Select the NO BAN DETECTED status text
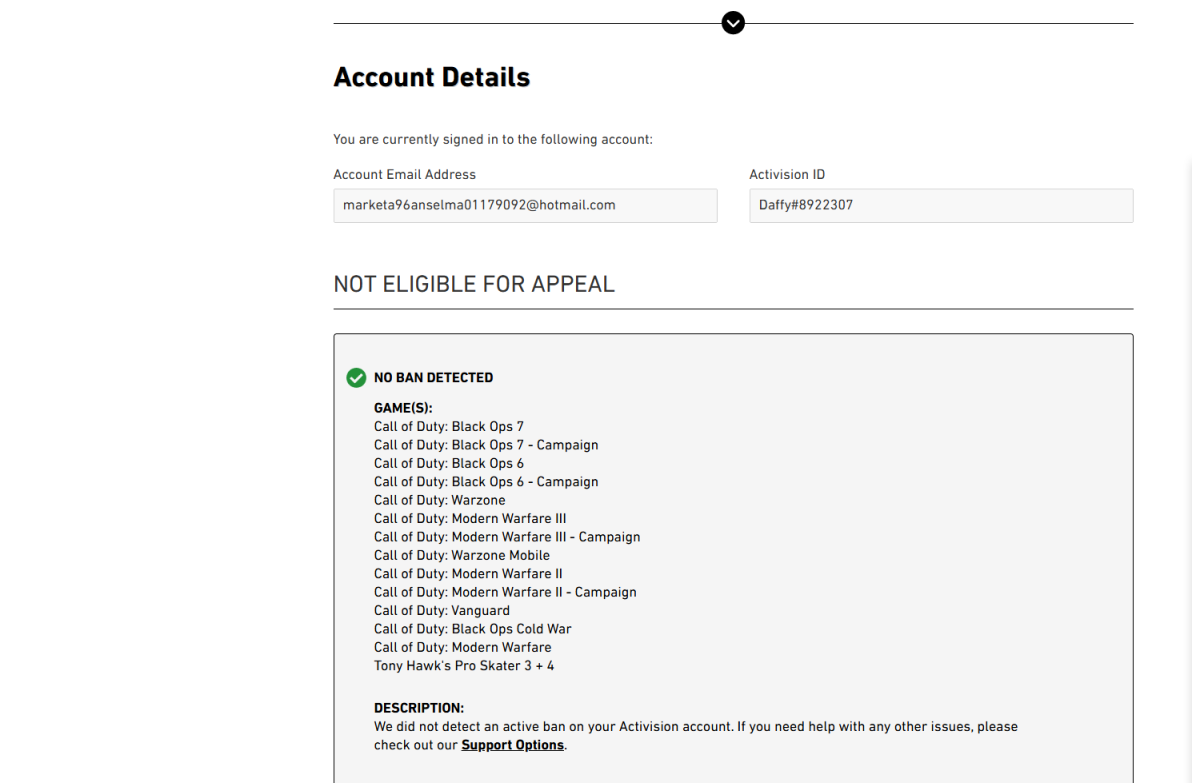The width and height of the screenshot is (1192, 783). point(433,378)
